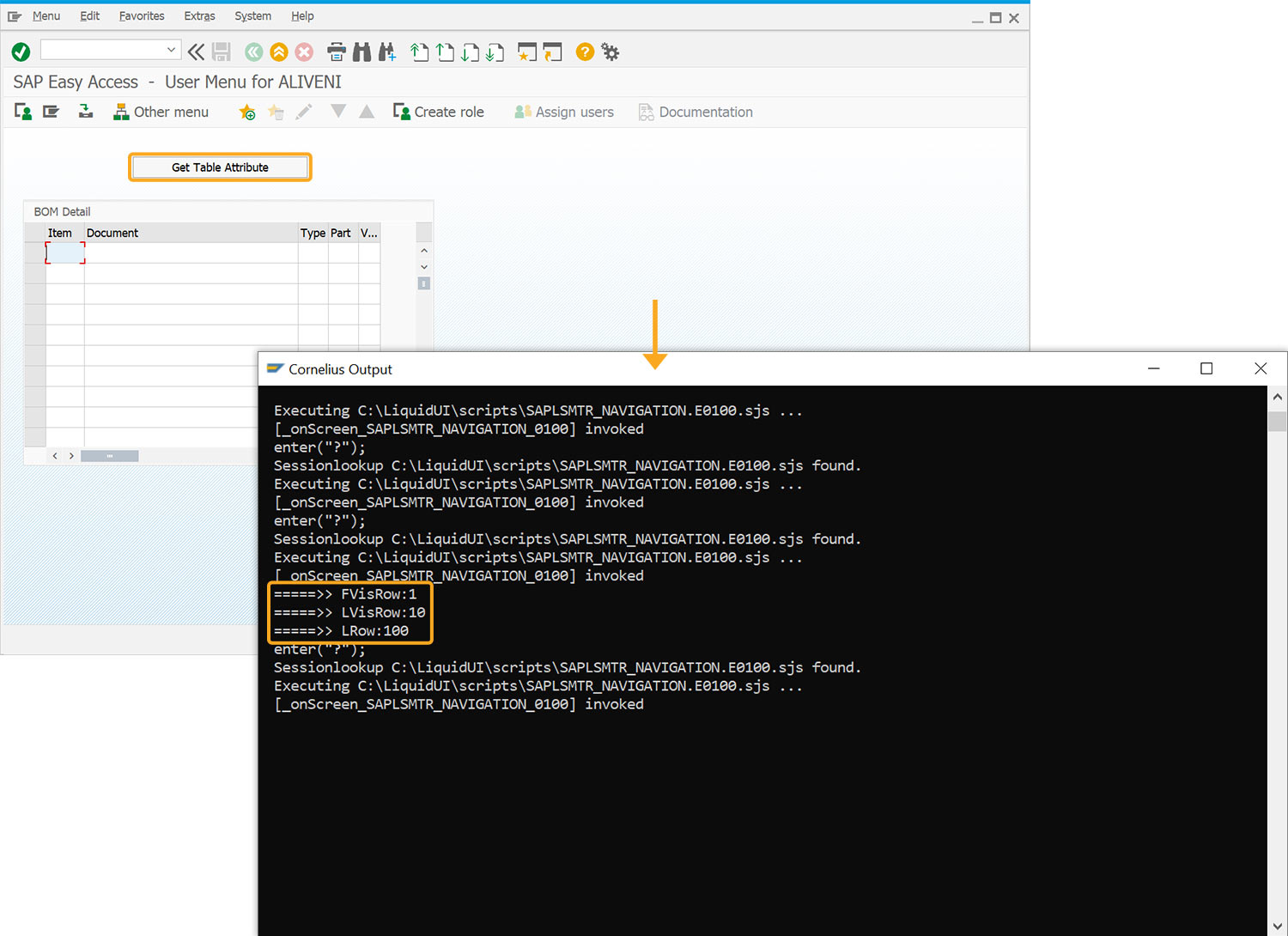Click Move Favorites Down triangle
This screenshot has width=1288, height=936.
coord(338,112)
